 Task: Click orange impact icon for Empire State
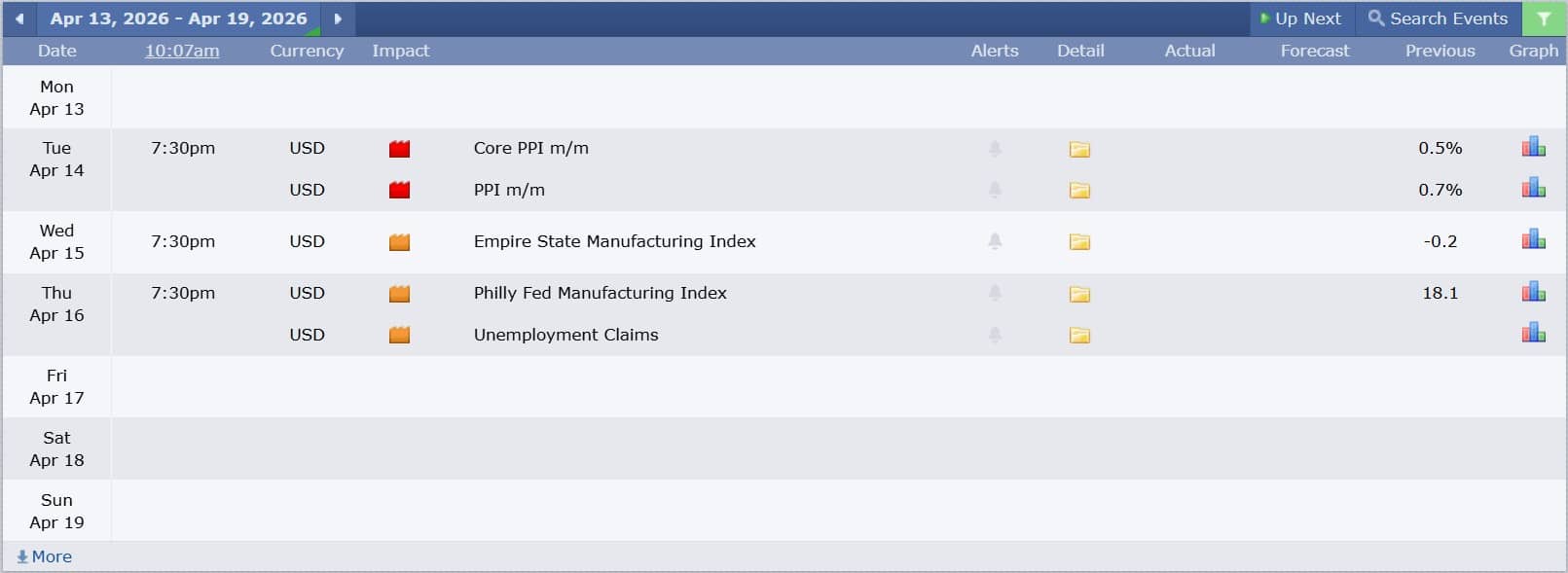tap(399, 241)
